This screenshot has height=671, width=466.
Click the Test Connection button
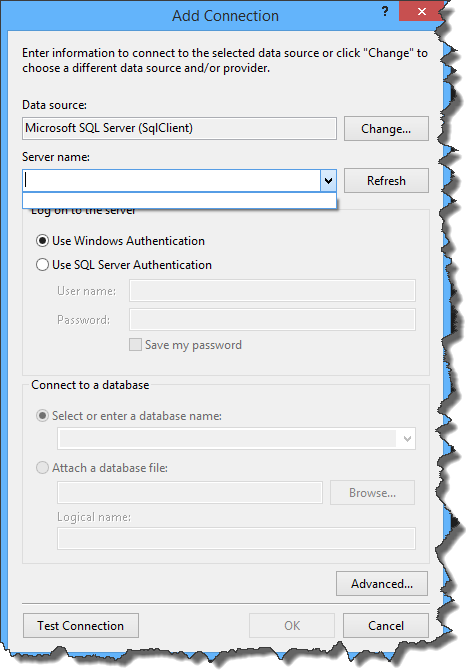click(x=80, y=626)
